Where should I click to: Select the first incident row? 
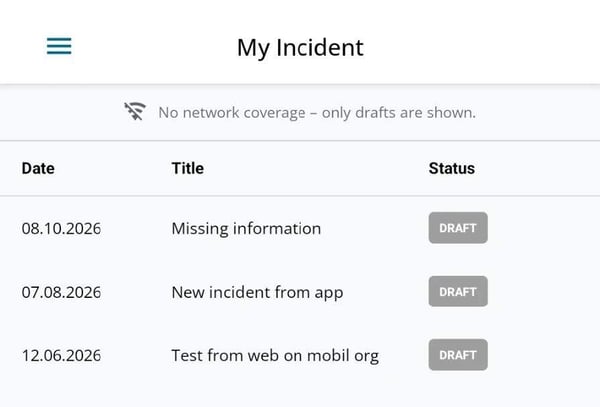(x=300, y=228)
